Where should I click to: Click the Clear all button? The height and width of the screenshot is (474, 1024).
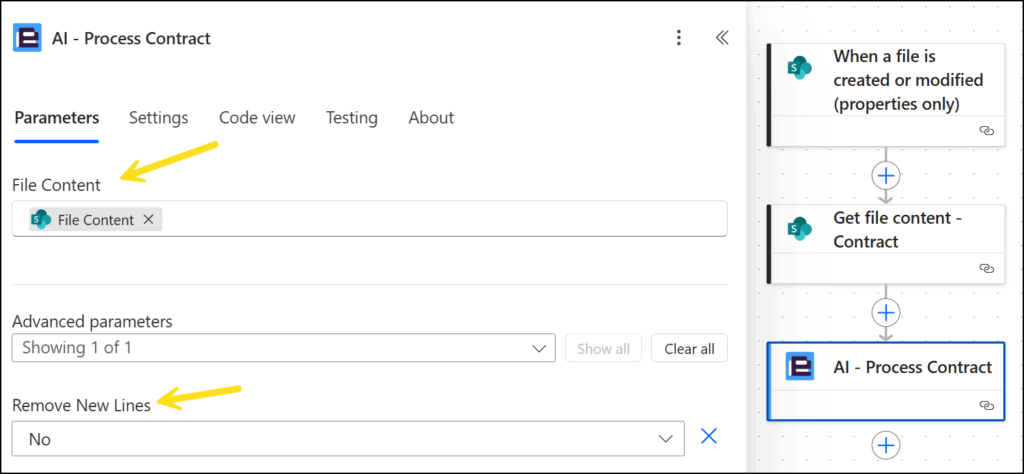pyautogui.click(x=689, y=348)
